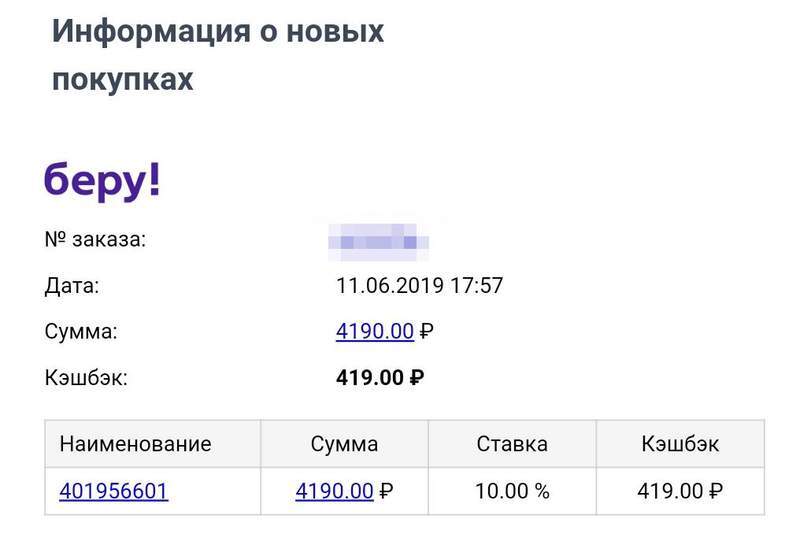Click the date 11.06.2019 17:57
Image resolution: width=800 pixels, height=545 pixels.
click(419, 286)
